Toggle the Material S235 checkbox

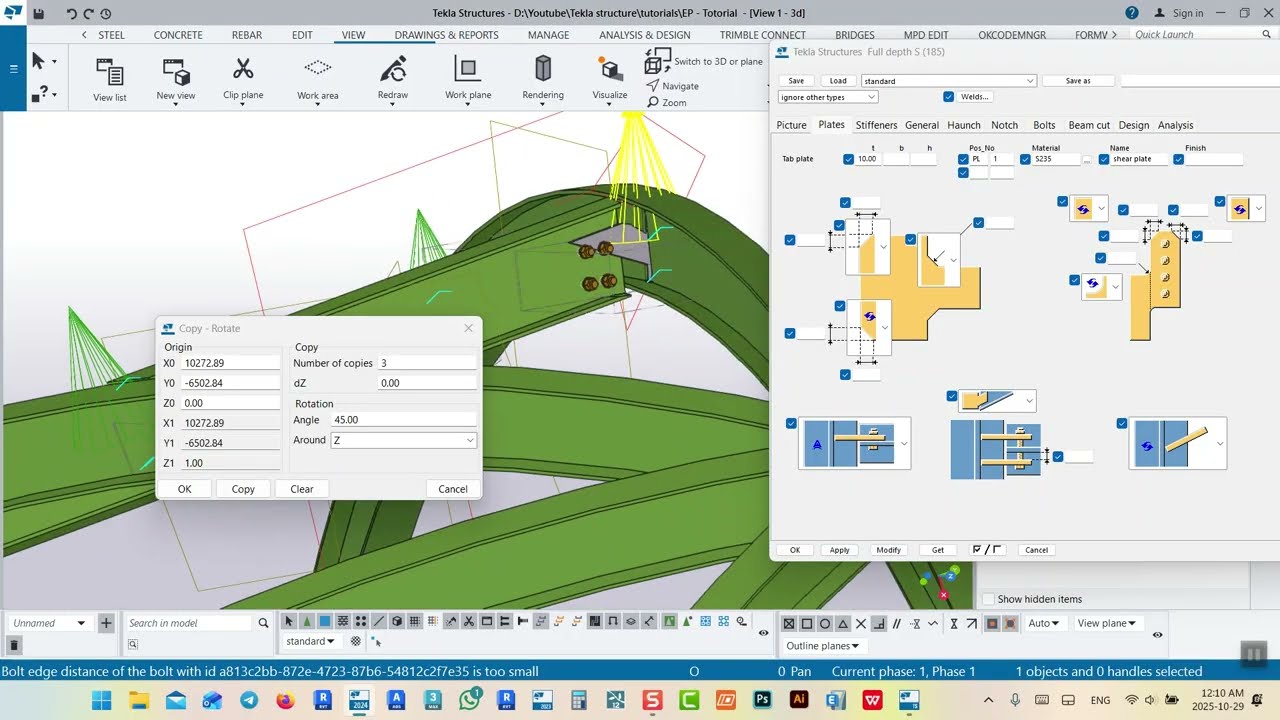pos(1026,159)
